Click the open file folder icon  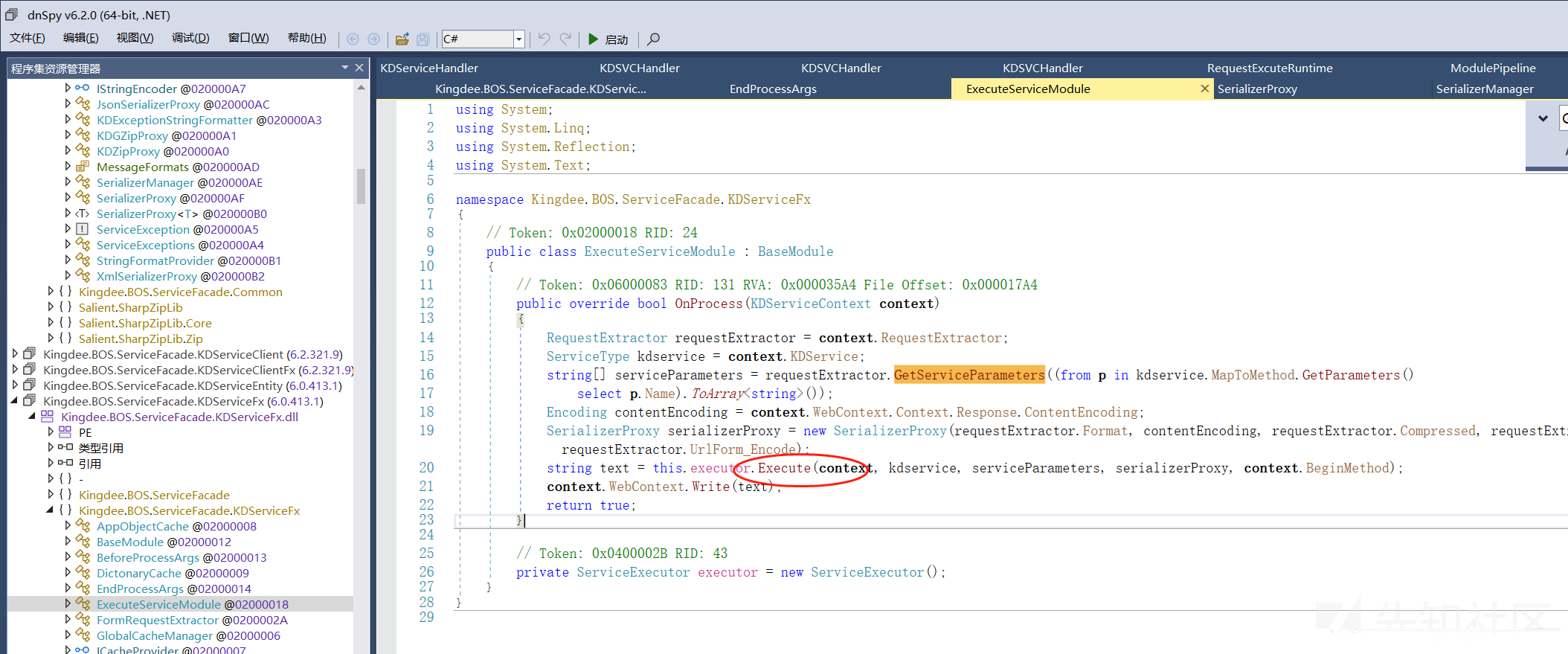[402, 39]
